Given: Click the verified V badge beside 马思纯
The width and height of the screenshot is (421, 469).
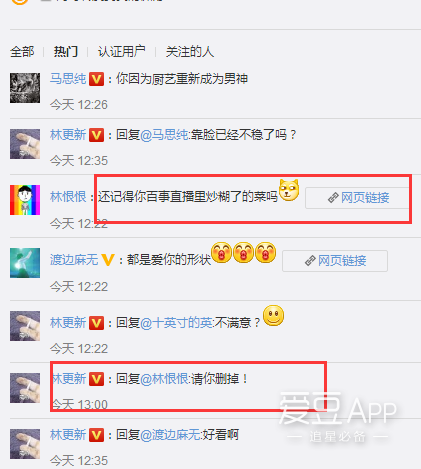Looking at the screenshot, I should [96, 79].
